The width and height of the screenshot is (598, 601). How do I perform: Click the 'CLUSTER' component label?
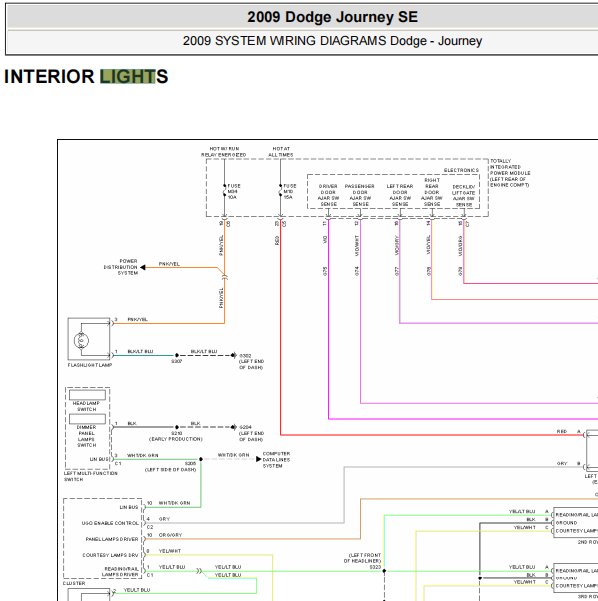[x=74, y=583]
